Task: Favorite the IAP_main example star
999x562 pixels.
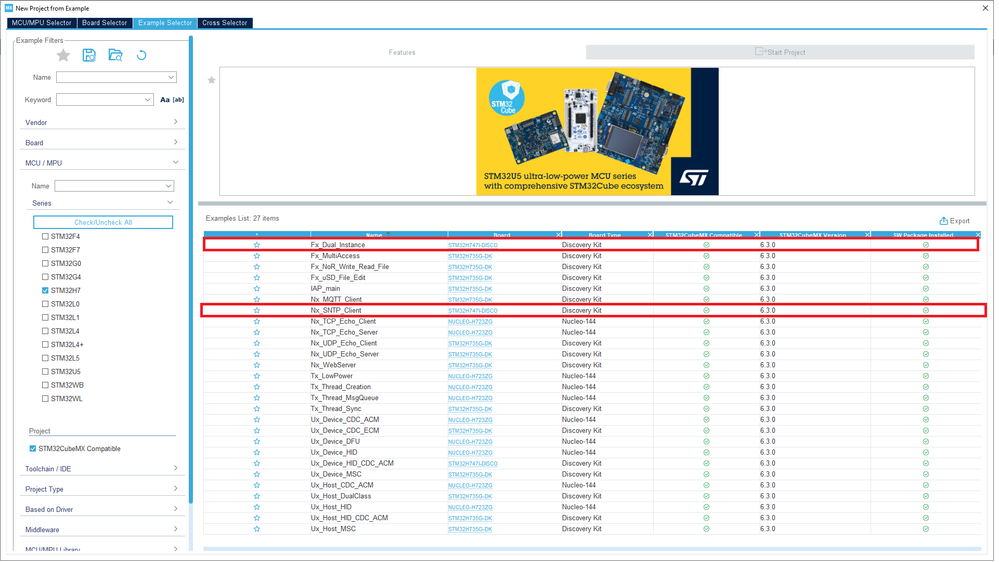Action: pos(257,289)
